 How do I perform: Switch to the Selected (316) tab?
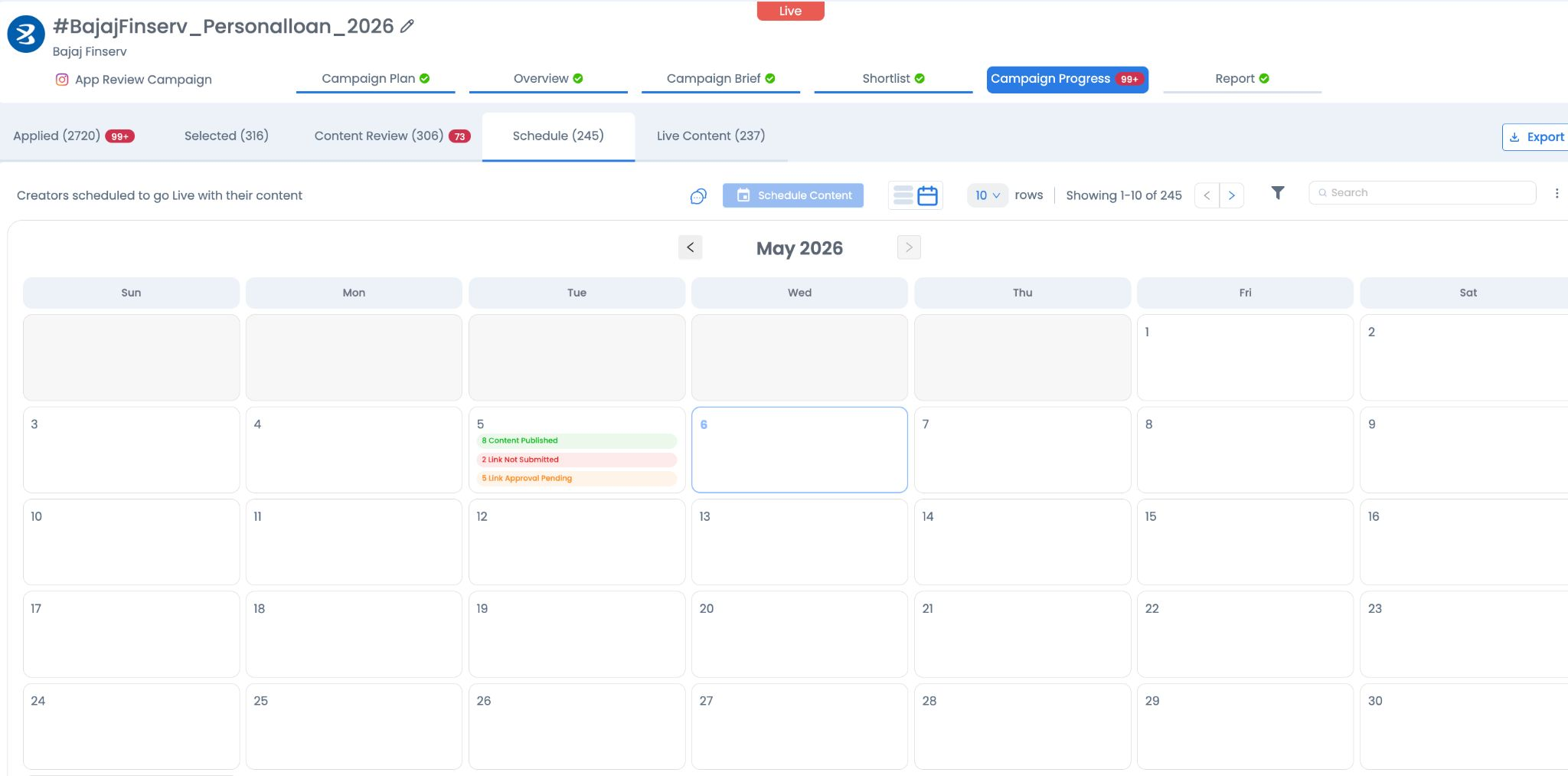[227, 136]
